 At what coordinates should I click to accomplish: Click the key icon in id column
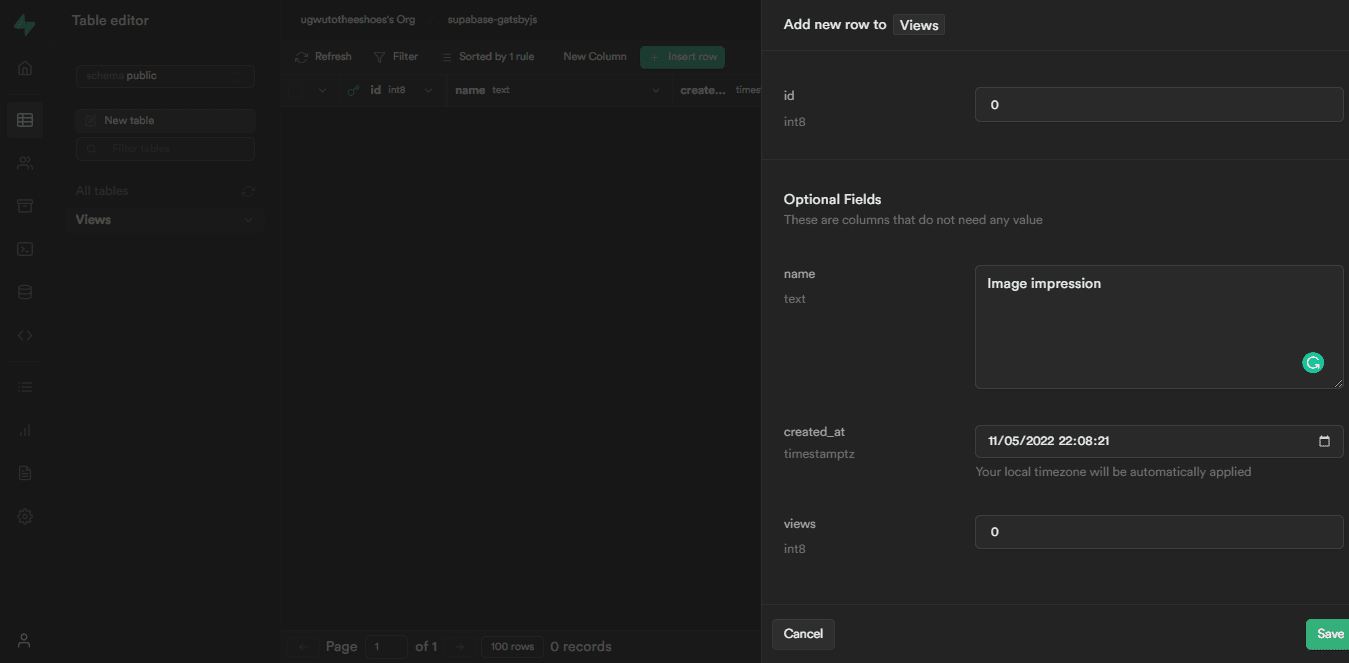point(353,90)
